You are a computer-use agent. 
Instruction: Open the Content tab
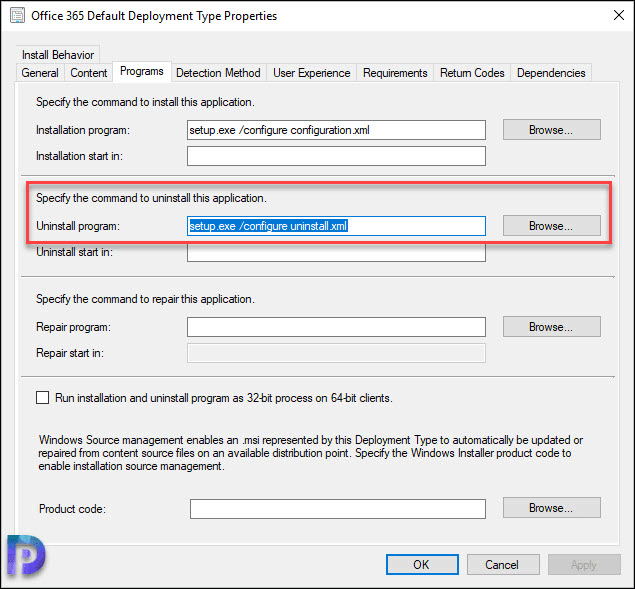pos(89,73)
